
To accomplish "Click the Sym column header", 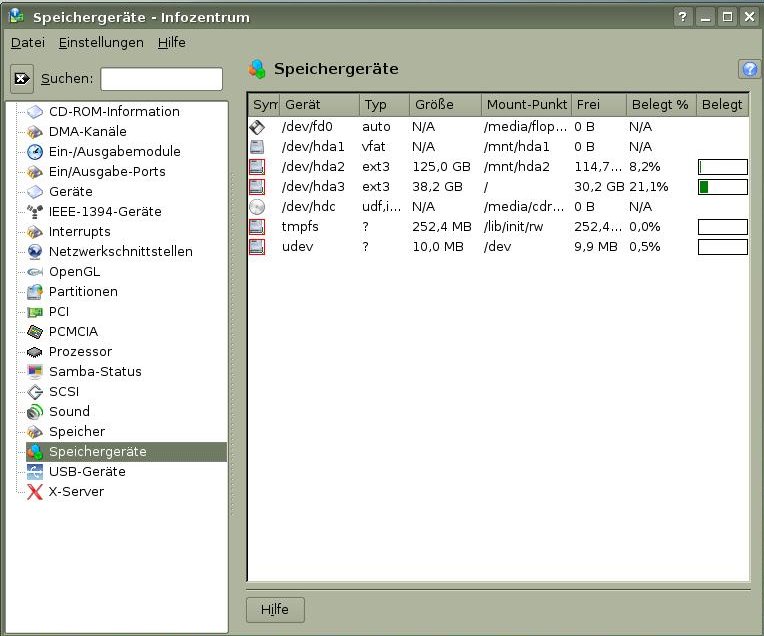I will (x=265, y=105).
